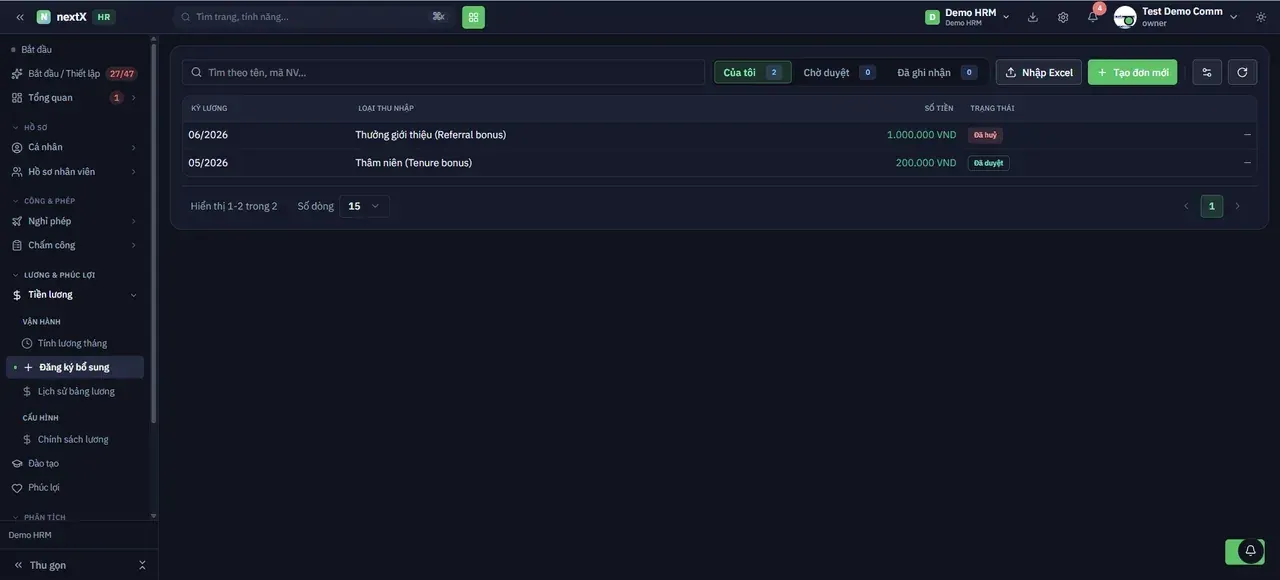Viewport: 1280px width, 580px height.
Task: Click the floating green bell widget
Action: tap(1245, 551)
